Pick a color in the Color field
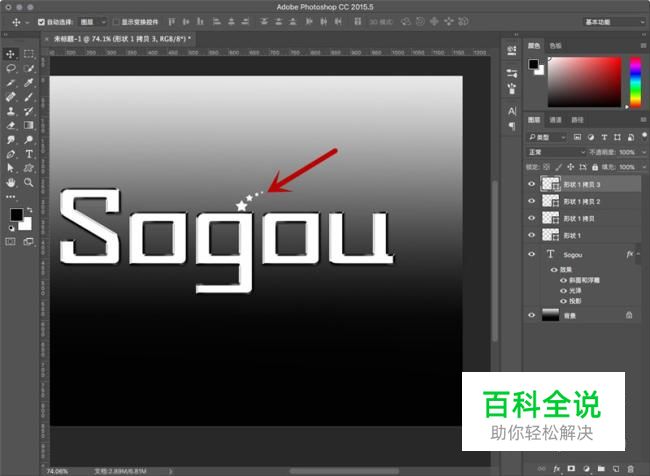This screenshot has height=476, width=650. click(585, 82)
